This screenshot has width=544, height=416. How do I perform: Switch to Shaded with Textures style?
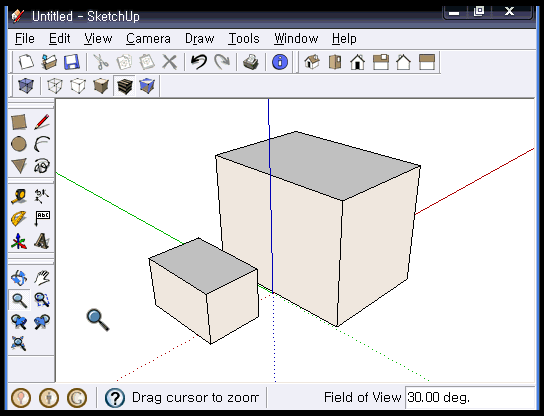(x=125, y=86)
